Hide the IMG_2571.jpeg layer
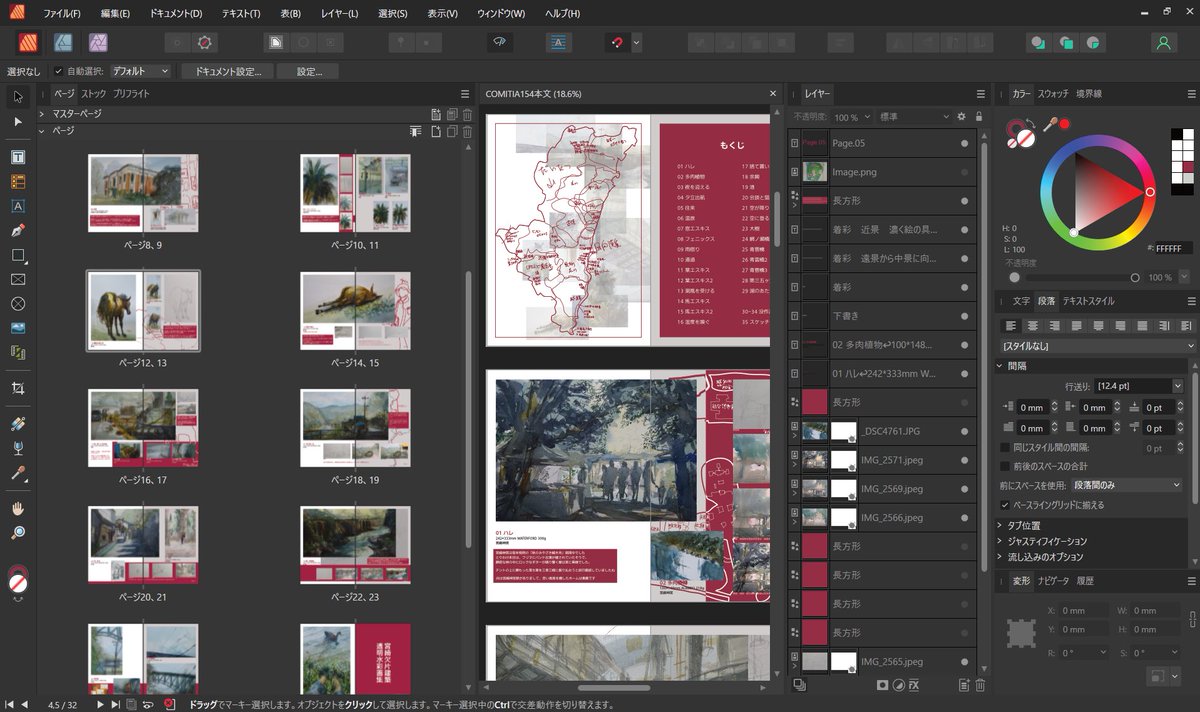Screen dimensions: 1200x712 [x=965, y=461]
